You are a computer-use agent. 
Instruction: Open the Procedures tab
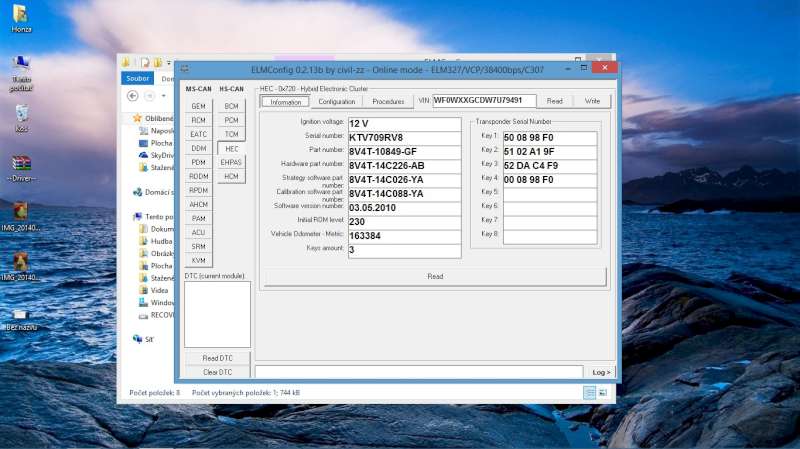[388, 102]
